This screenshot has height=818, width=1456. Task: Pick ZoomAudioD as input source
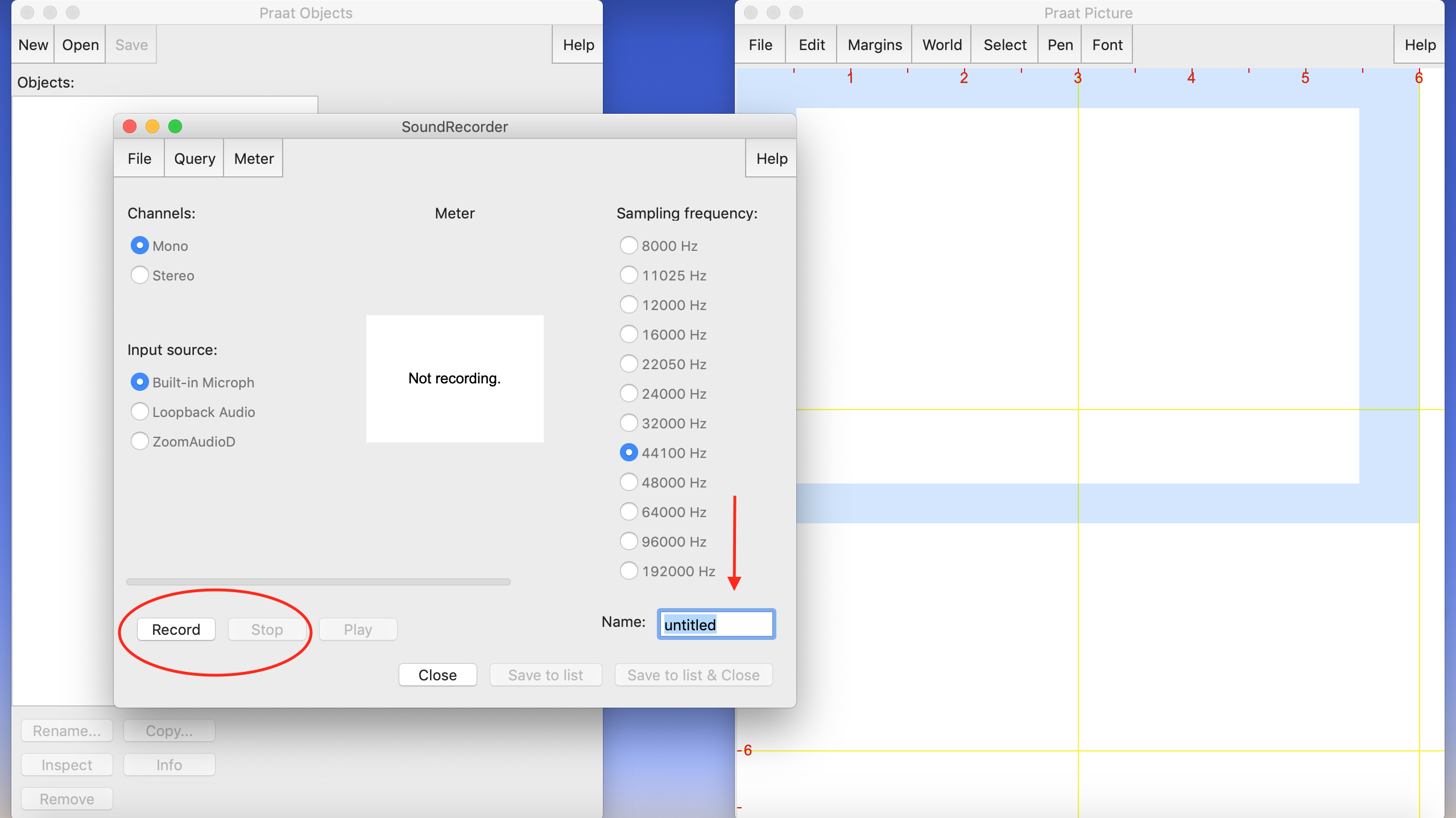pyautogui.click(x=140, y=441)
